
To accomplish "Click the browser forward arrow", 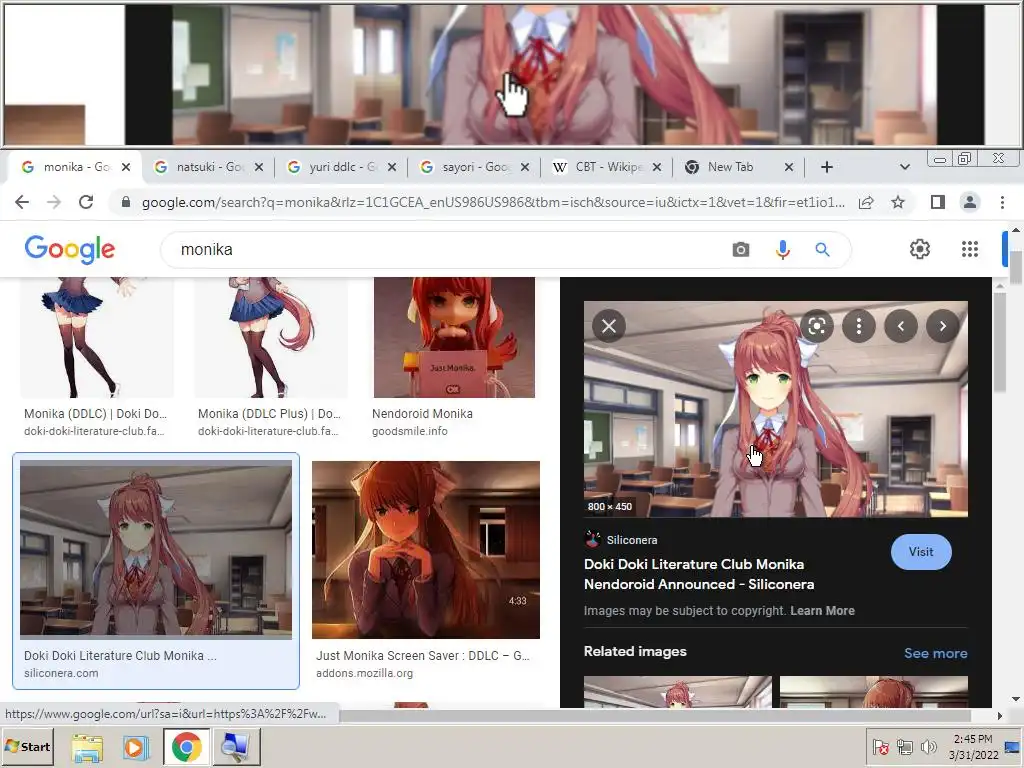I will tap(54, 202).
